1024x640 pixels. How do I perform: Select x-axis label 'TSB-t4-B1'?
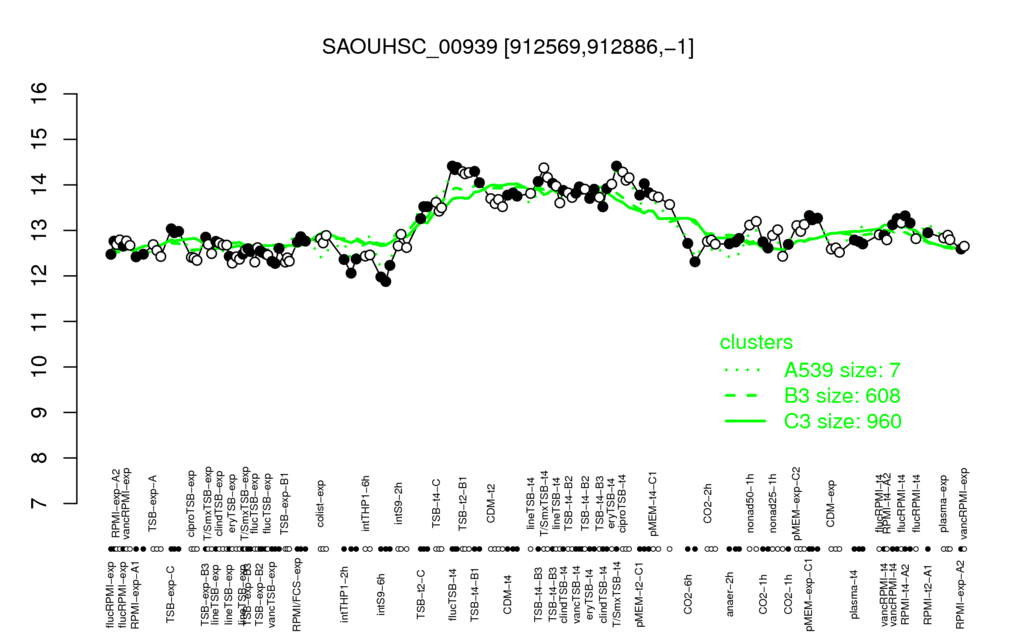click(x=475, y=594)
